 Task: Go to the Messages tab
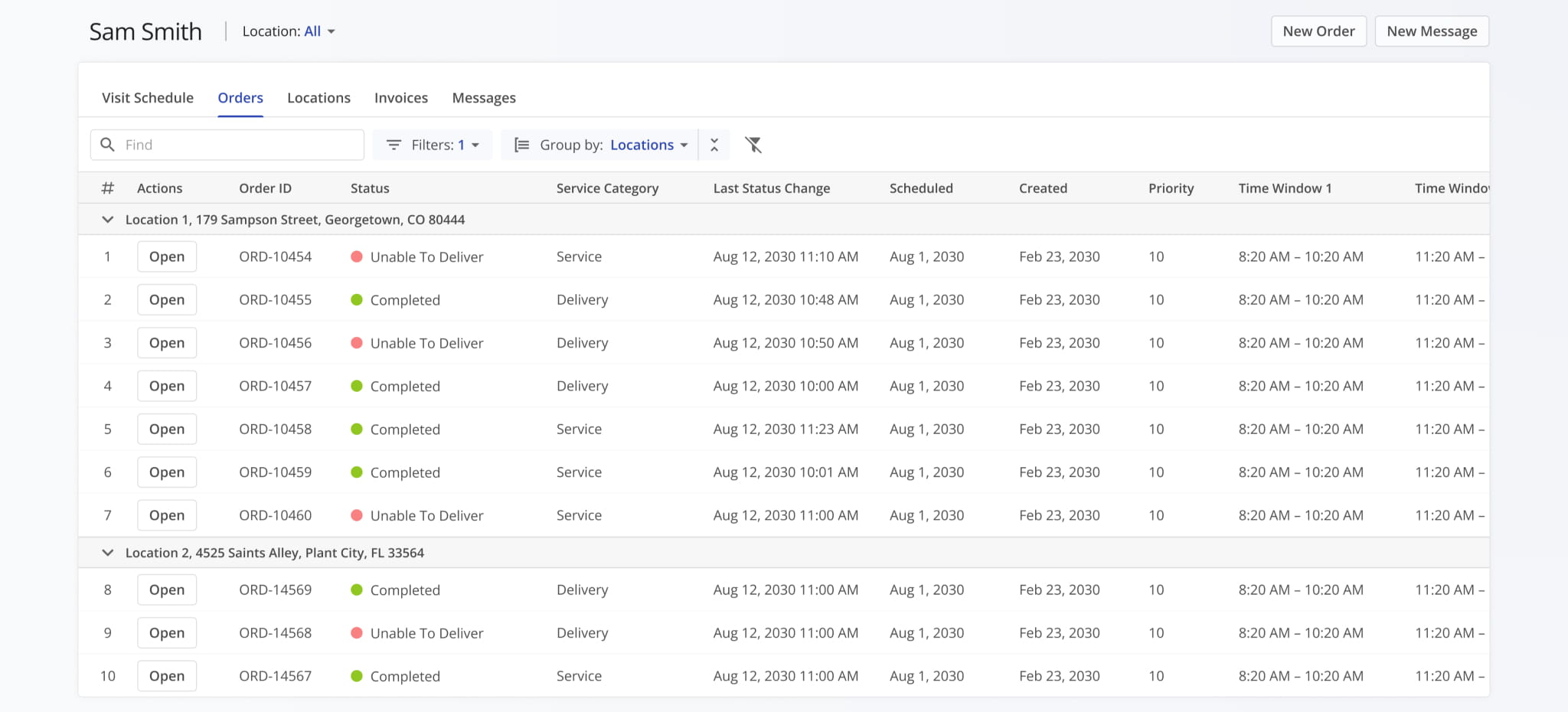[484, 98]
